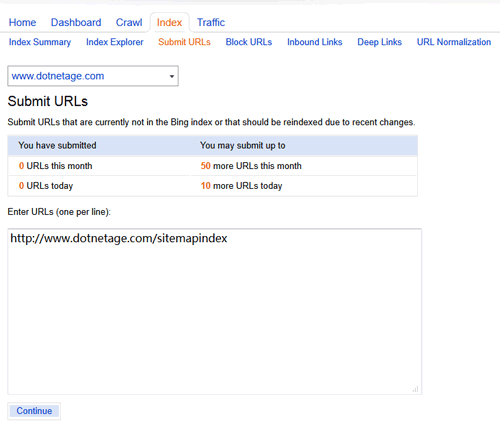Click the textarea resize grip
Viewport: 500px width, 427px height.
pos(415,389)
